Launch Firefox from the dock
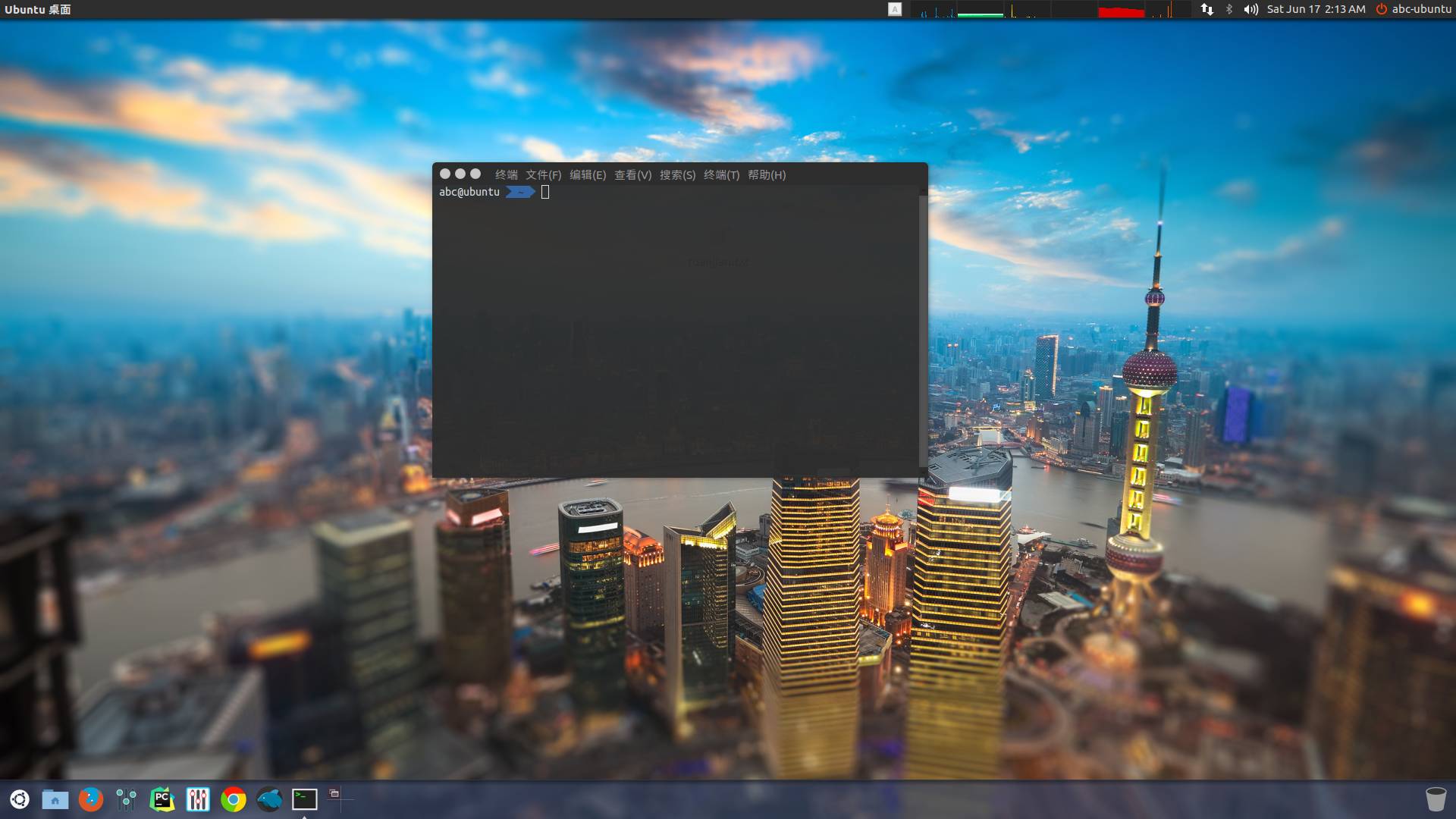 (x=91, y=799)
